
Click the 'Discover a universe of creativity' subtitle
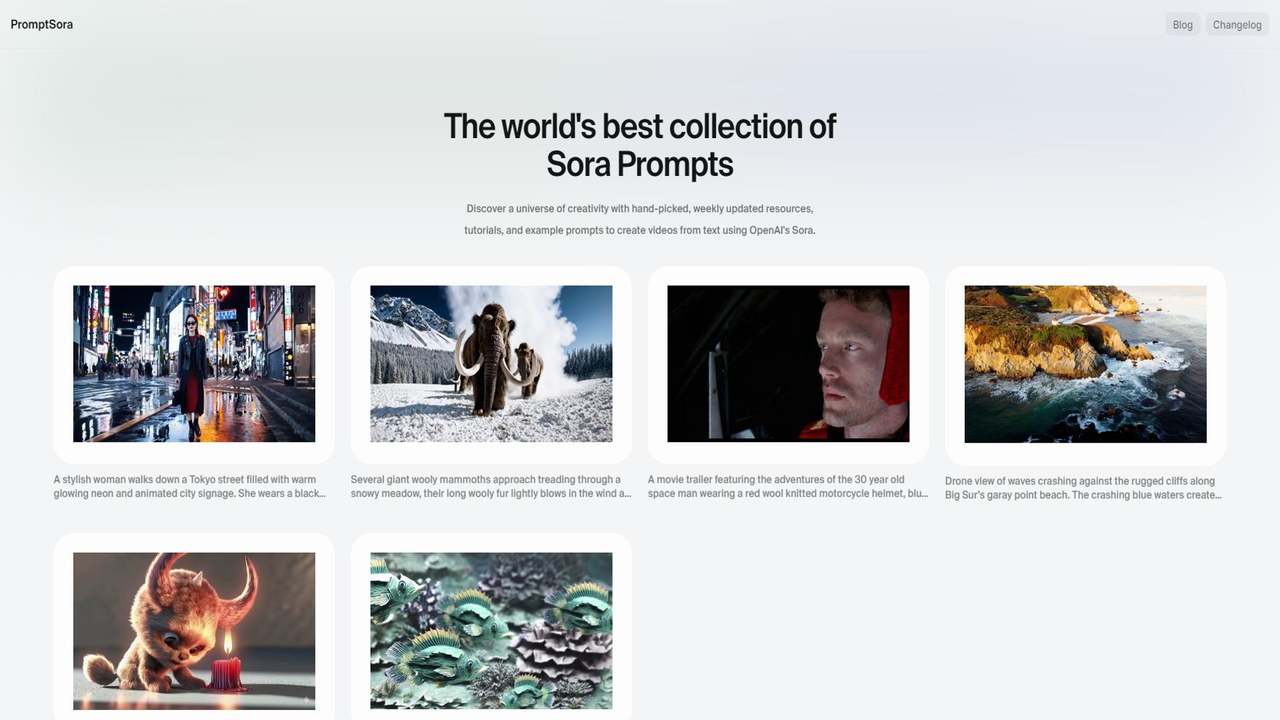(x=640, y=220)
